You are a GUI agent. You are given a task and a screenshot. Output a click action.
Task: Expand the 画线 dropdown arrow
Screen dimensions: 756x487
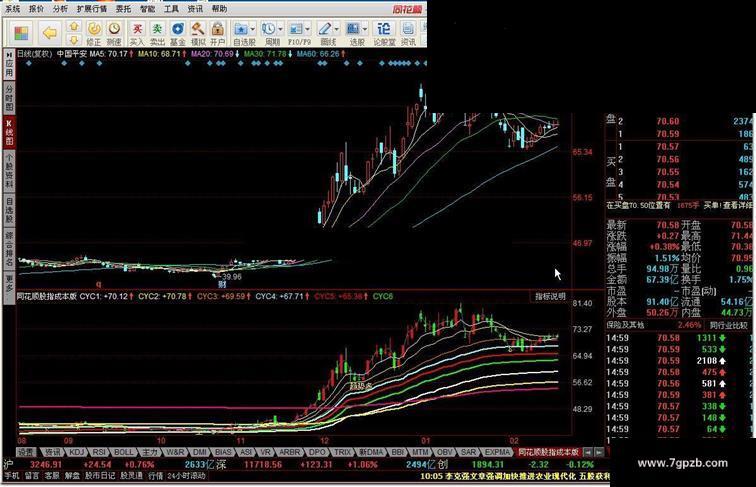[x=337, y=29]
